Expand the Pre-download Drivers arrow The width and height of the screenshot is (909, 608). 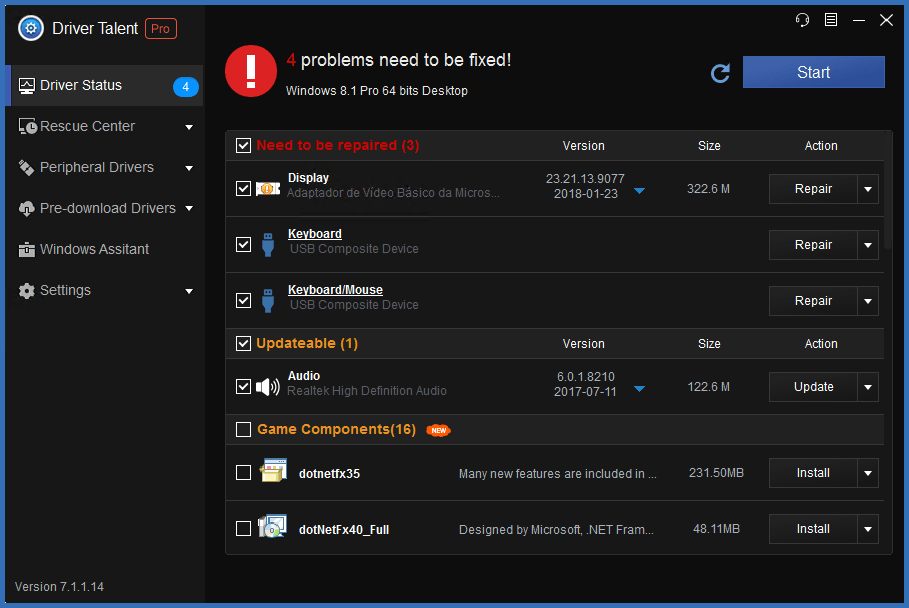(x=189, y=209)
